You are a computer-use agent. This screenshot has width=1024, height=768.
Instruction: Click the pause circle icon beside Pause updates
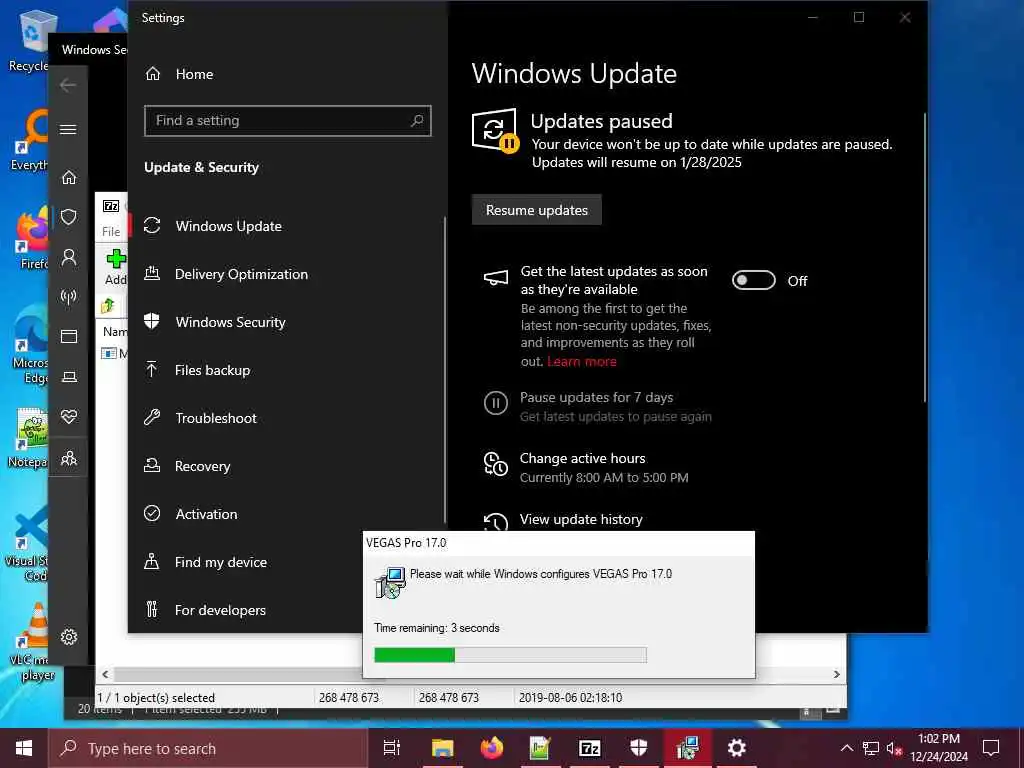point(496,403)
